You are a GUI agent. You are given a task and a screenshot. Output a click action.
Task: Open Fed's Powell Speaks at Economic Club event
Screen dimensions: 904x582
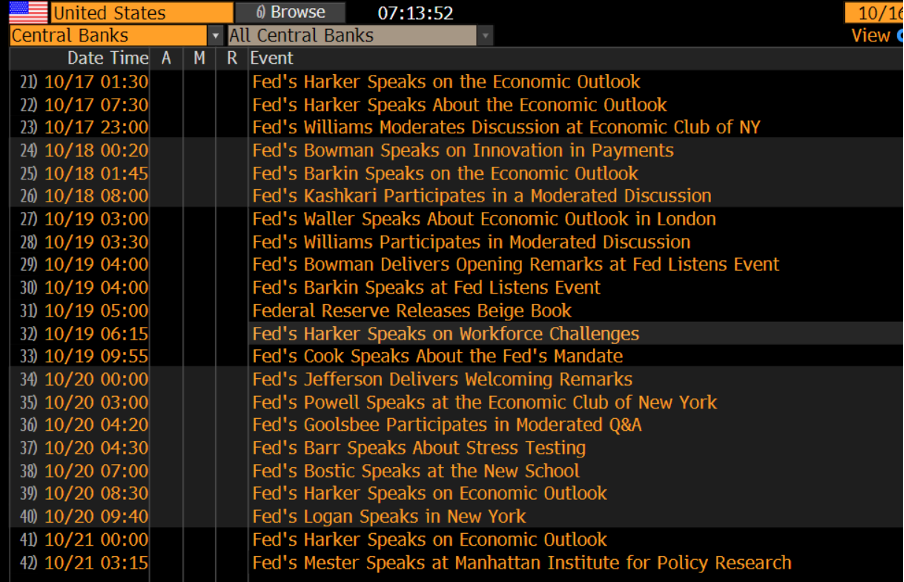[x=484, y=402]
